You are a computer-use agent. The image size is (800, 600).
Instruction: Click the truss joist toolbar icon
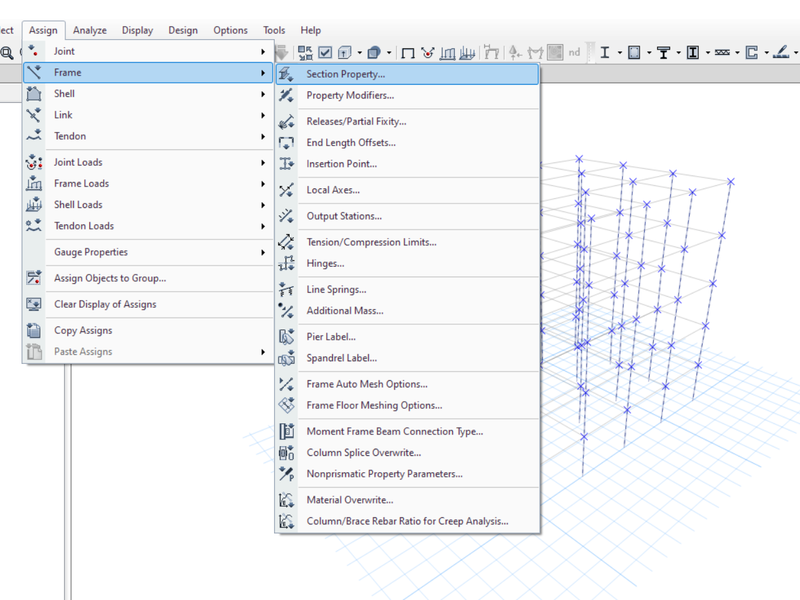[722, 52]
